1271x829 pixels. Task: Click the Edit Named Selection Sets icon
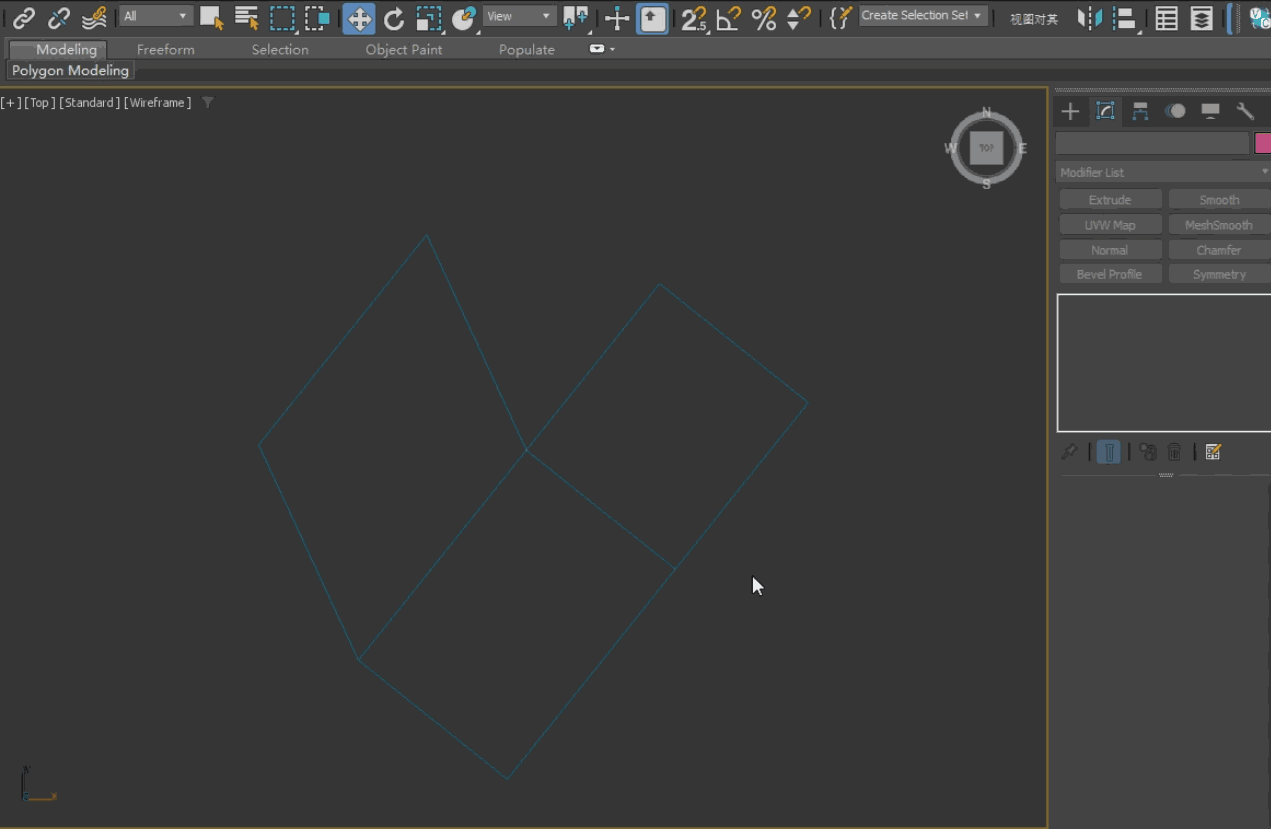pos(842,17)
